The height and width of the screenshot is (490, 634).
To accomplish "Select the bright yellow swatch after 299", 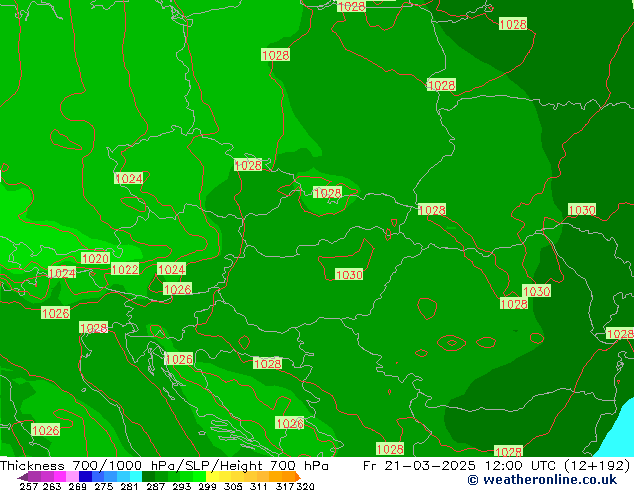I will 212,477.
